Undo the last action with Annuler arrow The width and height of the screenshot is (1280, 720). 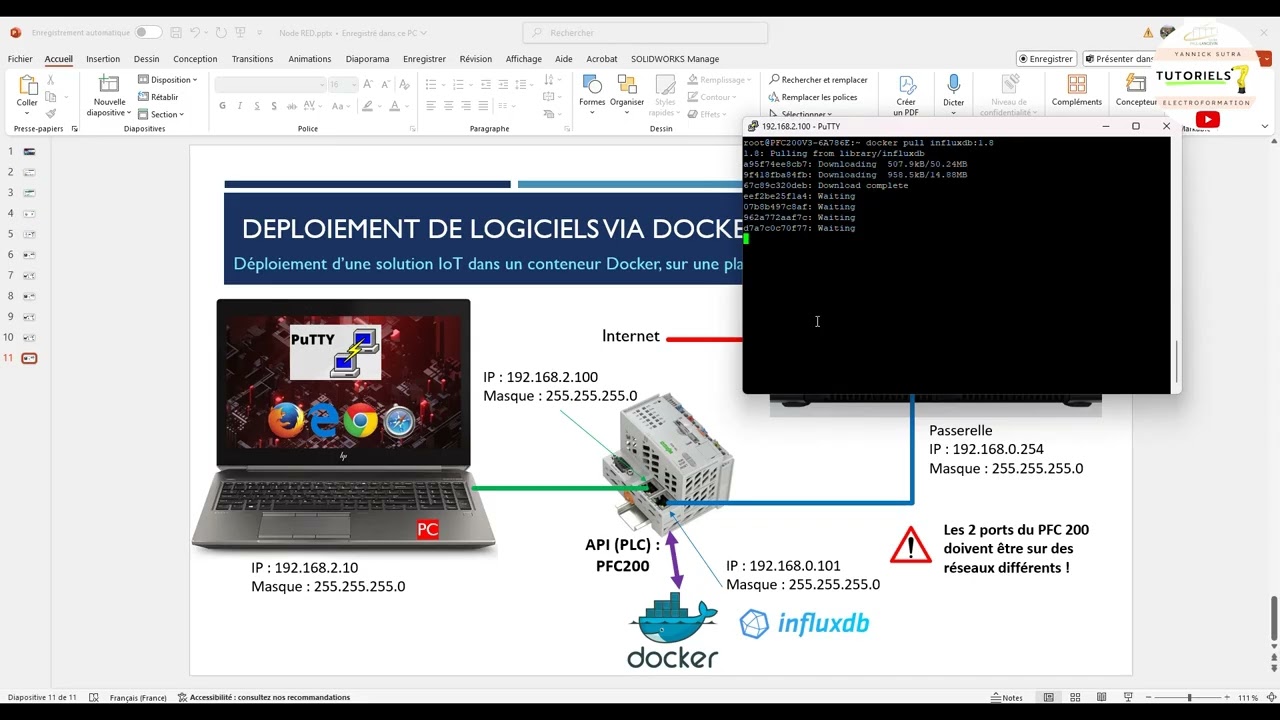(x=197, y=33)
